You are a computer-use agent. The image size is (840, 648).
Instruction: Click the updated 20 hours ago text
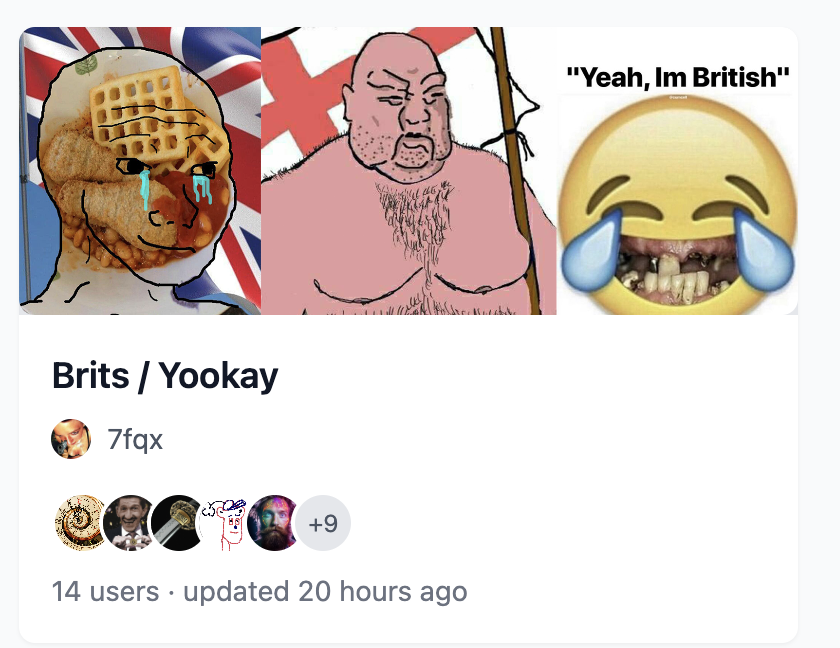click(x=325, y=592)
